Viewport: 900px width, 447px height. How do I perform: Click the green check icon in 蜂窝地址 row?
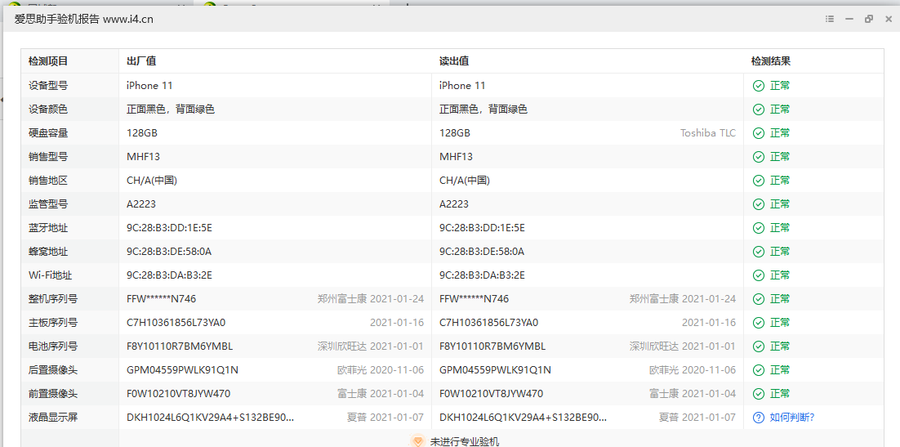click(759, 251)
